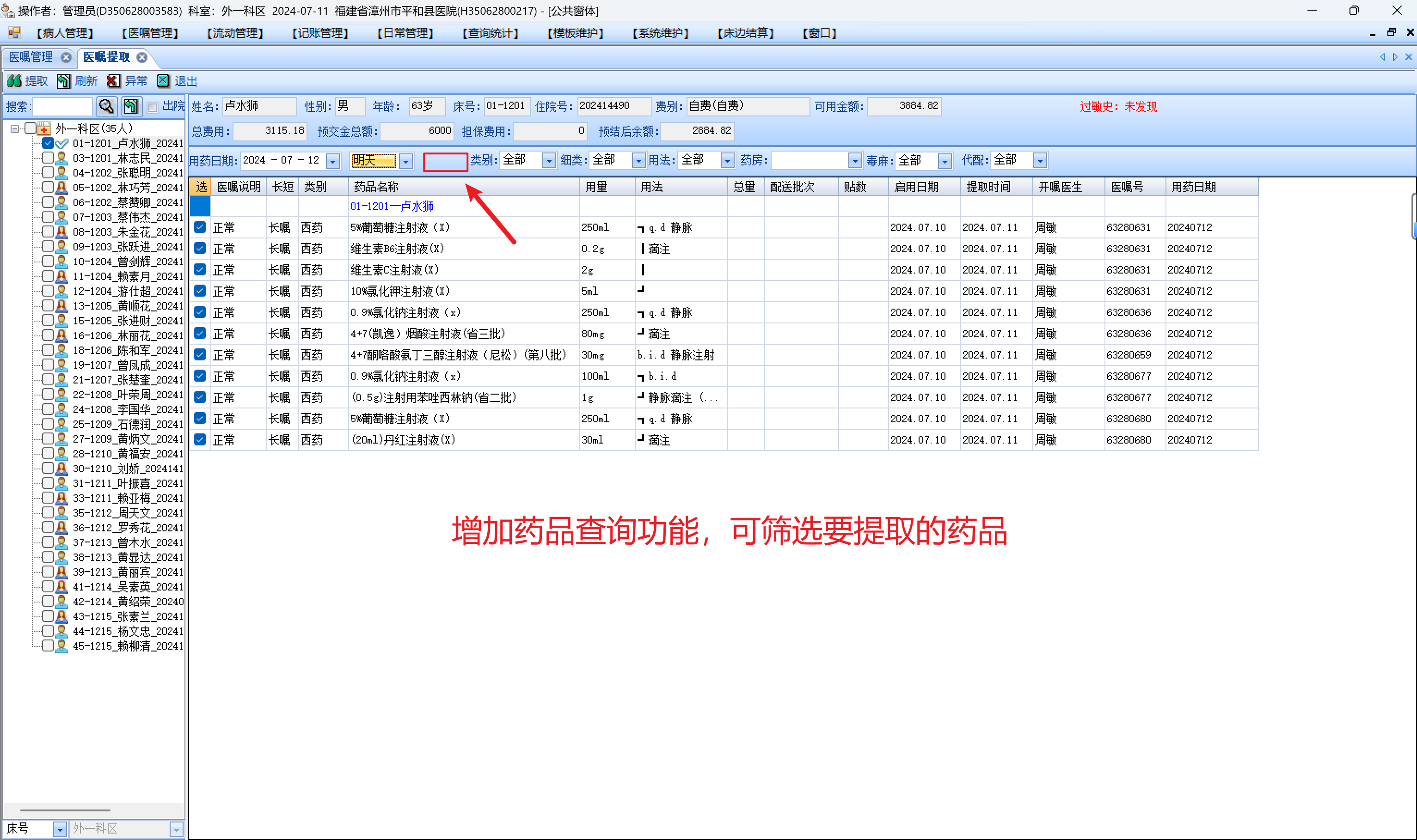Collapse the 外一科区 tree node
This screenshot has width=1417, height=840.
pos(15,128)
